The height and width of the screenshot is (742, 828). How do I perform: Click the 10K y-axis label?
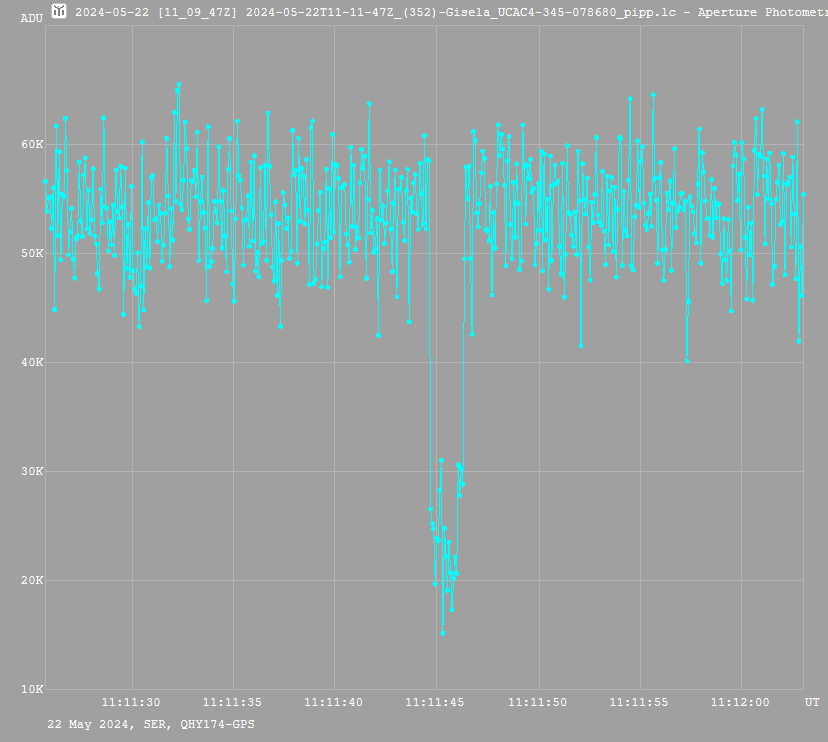pos(32,689)
